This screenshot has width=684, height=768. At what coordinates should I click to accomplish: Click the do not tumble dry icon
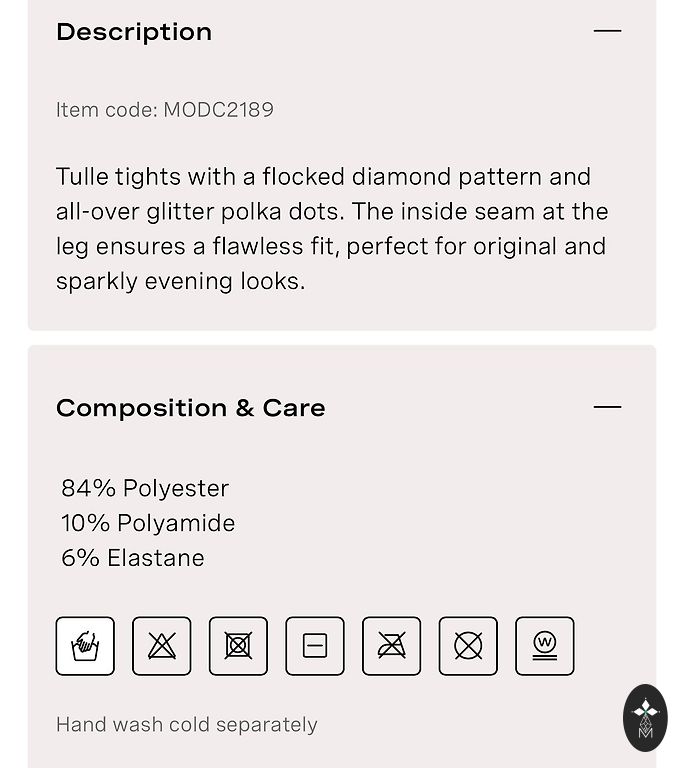pos(238,646)
